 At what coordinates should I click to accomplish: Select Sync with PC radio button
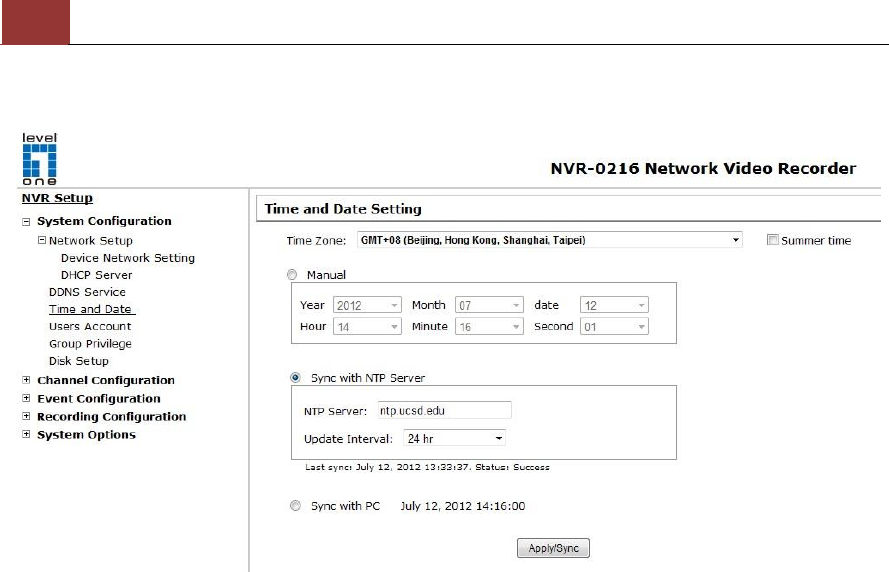(x=295, y=506)
